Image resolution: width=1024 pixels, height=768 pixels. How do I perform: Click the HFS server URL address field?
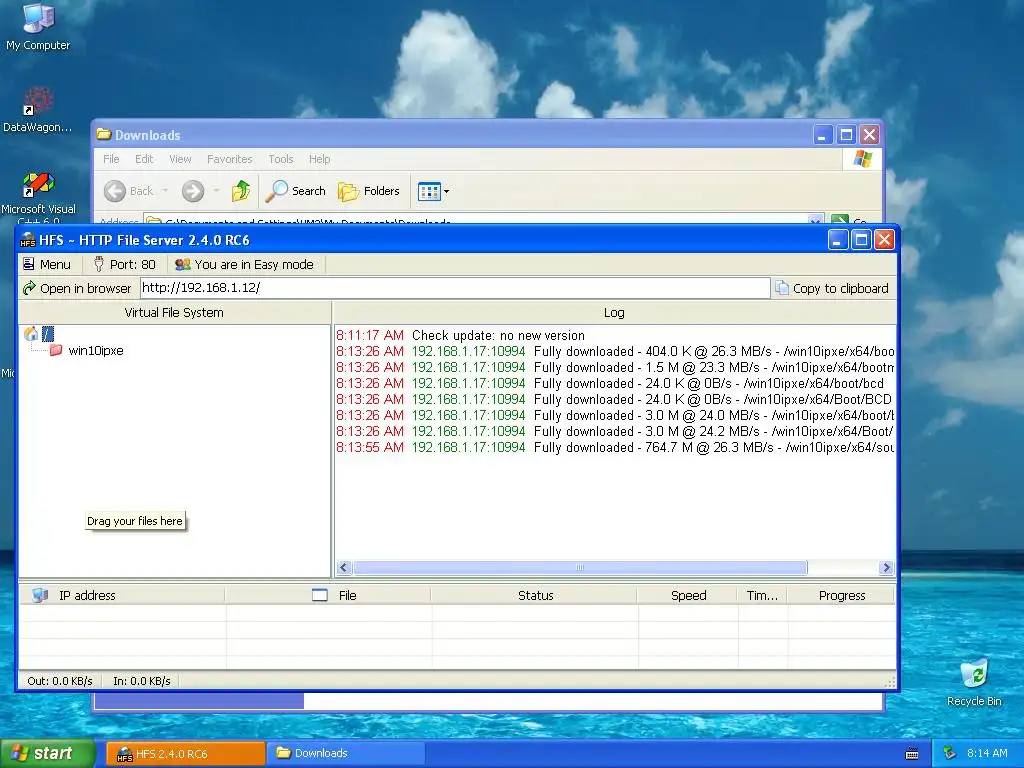(x=455, y=288)
